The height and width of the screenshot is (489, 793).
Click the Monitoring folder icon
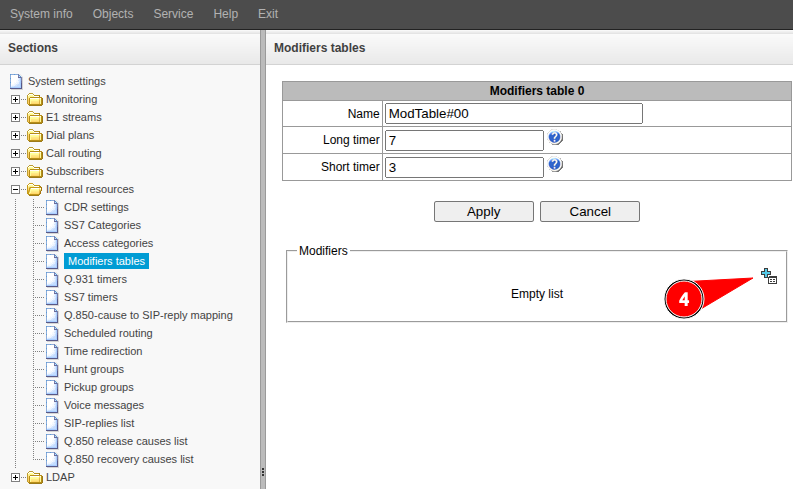coord(35,100)
